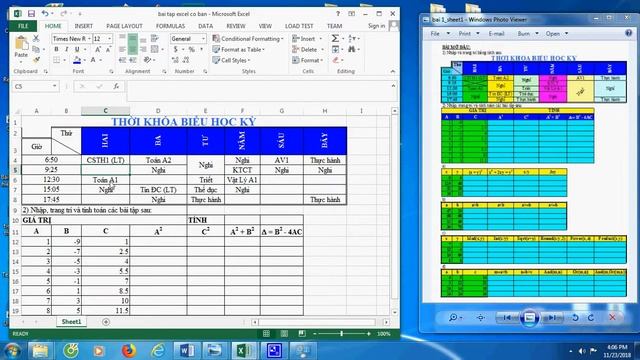The image size is (640, 360).
Task: Cut selection with the scissors icon
Action: 36,38
